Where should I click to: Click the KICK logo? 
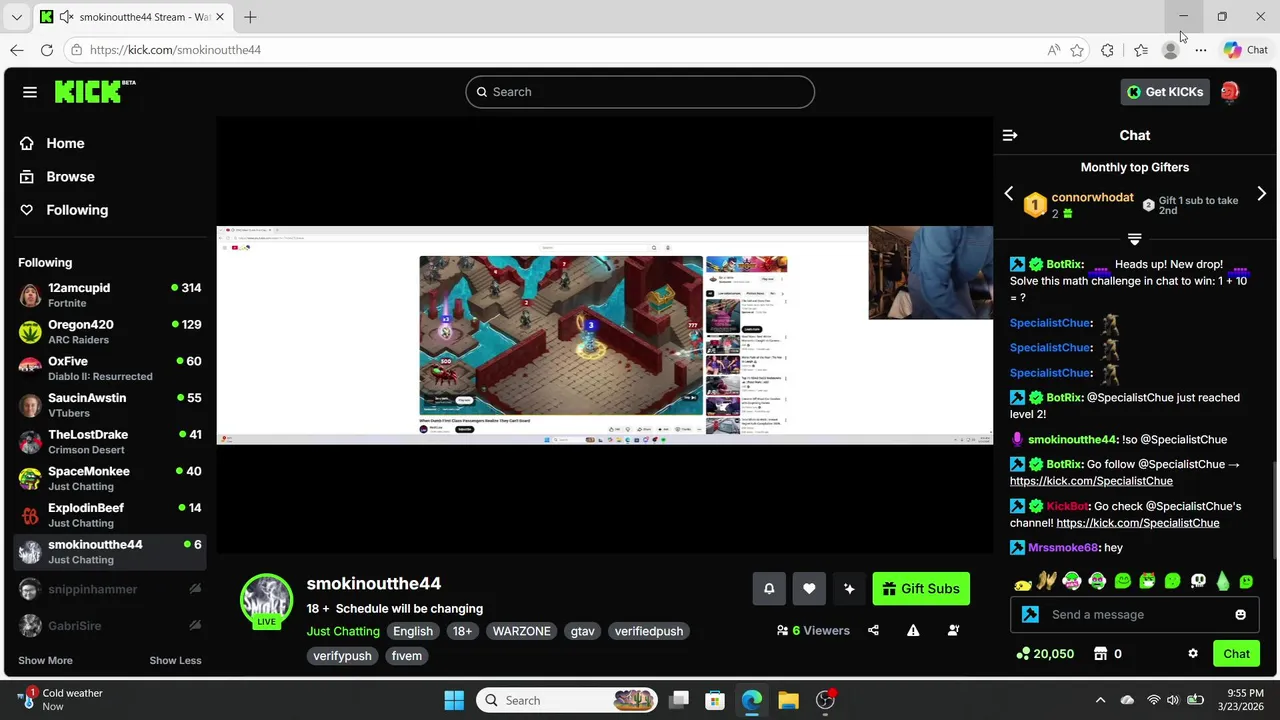click(95, 91)
